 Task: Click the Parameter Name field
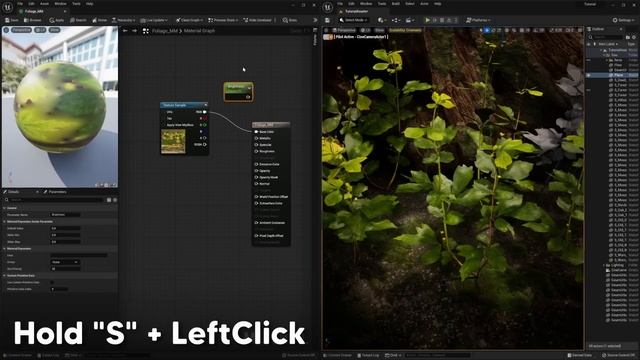[x=65, y=215]
